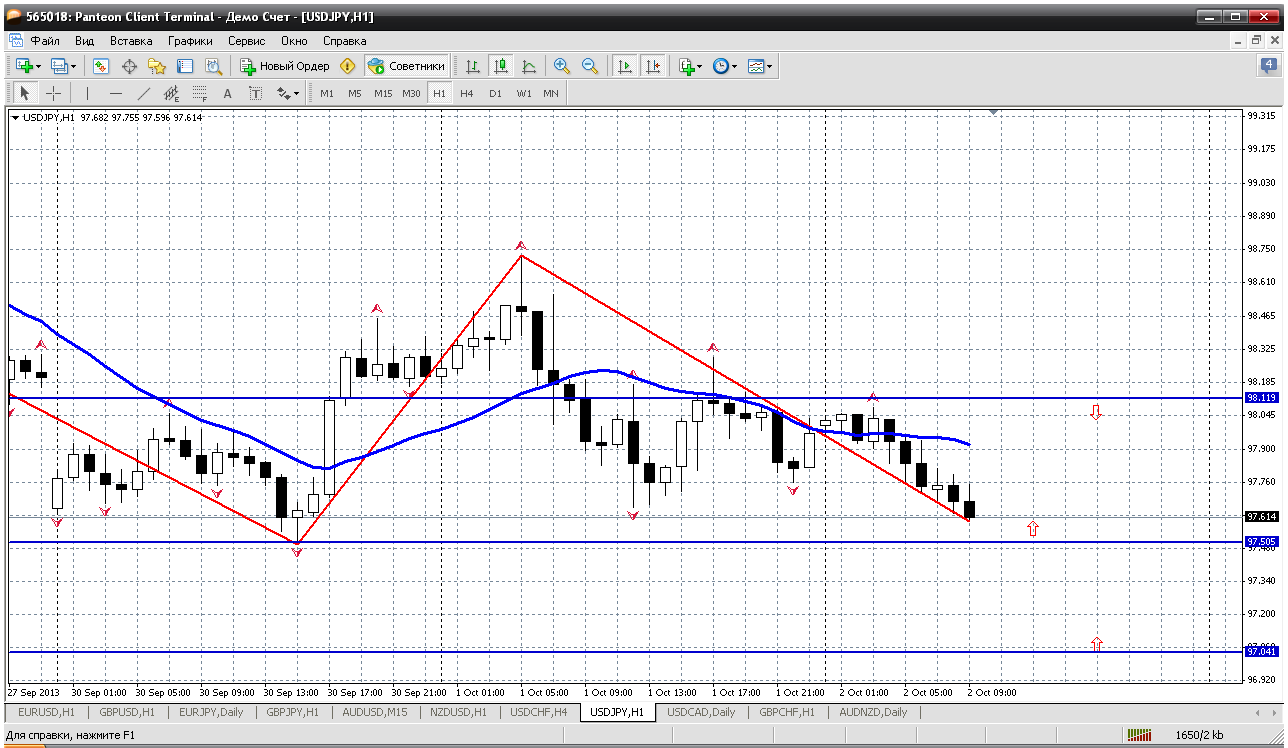Select the W1 timeframe
The image size is (1288, 748).
tap(524, 93)
